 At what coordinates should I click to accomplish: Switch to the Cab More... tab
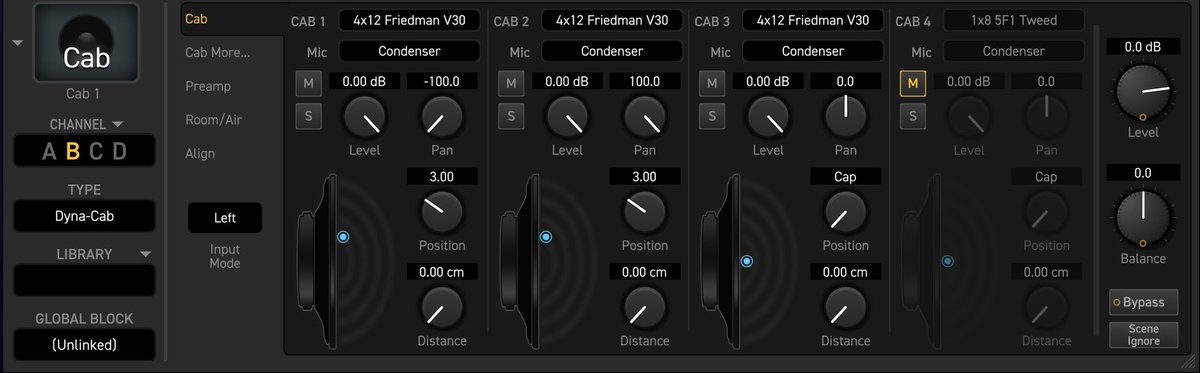pyautogui.click(x=218, y=53)
